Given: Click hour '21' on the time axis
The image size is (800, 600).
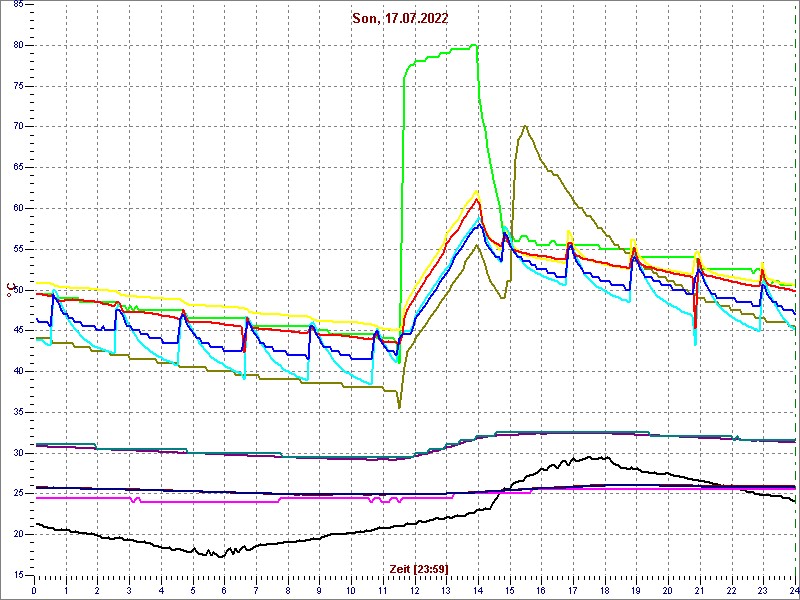Looking at the screenshot, I should (699, 591).
